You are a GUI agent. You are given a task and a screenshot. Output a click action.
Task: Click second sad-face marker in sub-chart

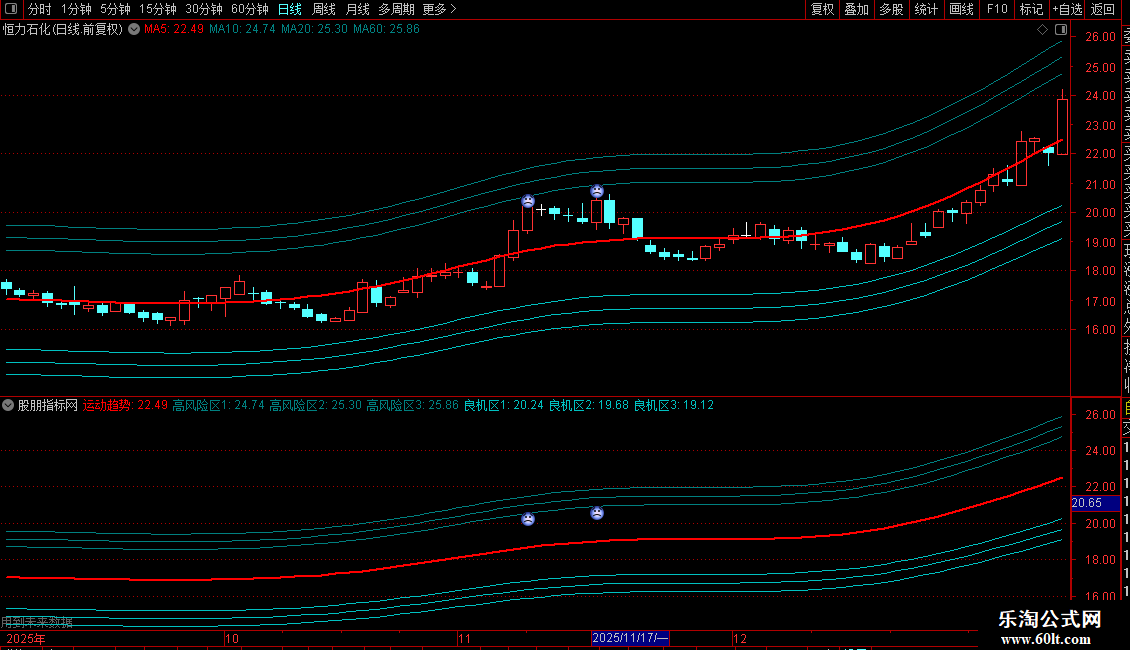597,513
